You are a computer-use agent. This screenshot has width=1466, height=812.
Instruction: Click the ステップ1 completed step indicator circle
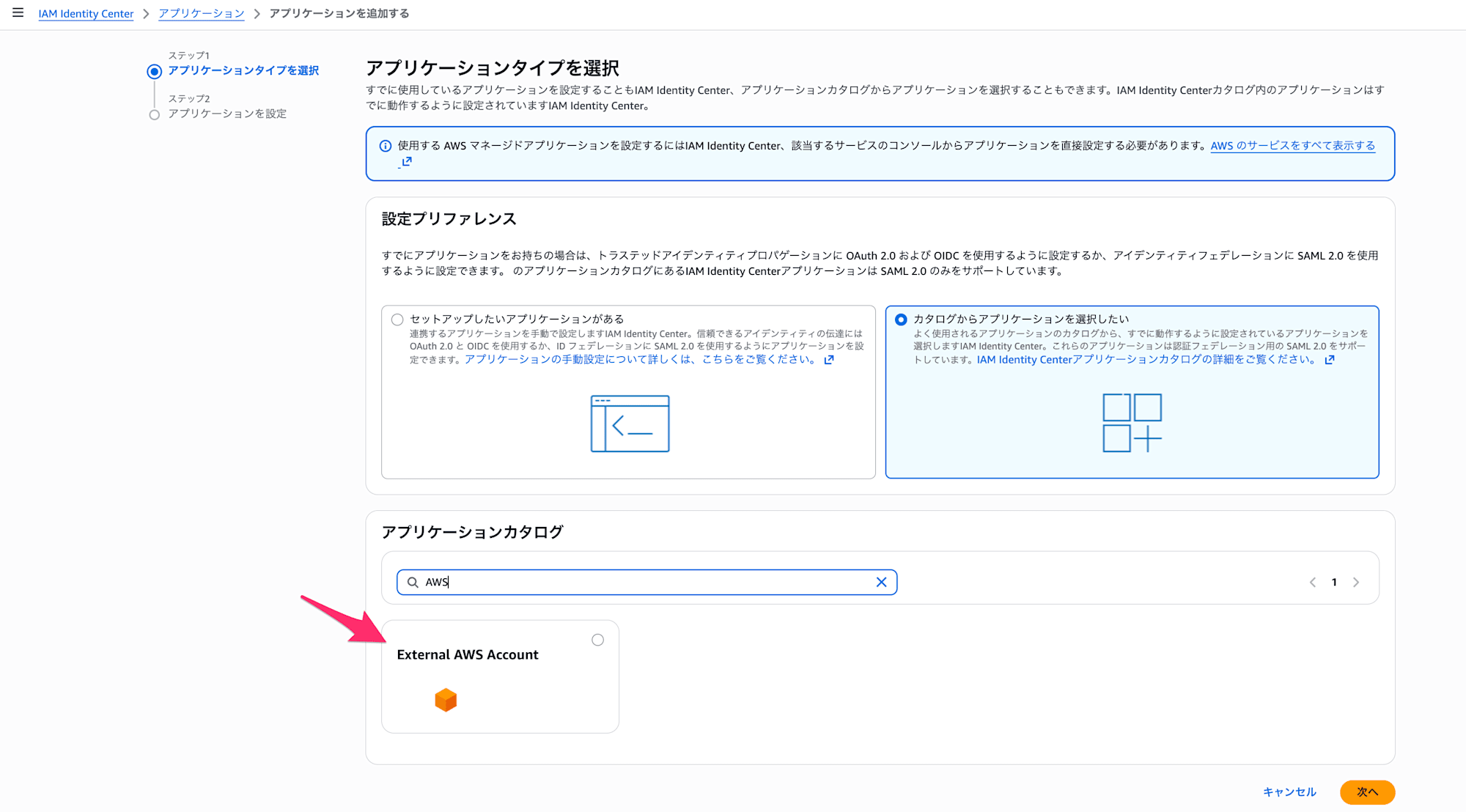click(154, 70)
